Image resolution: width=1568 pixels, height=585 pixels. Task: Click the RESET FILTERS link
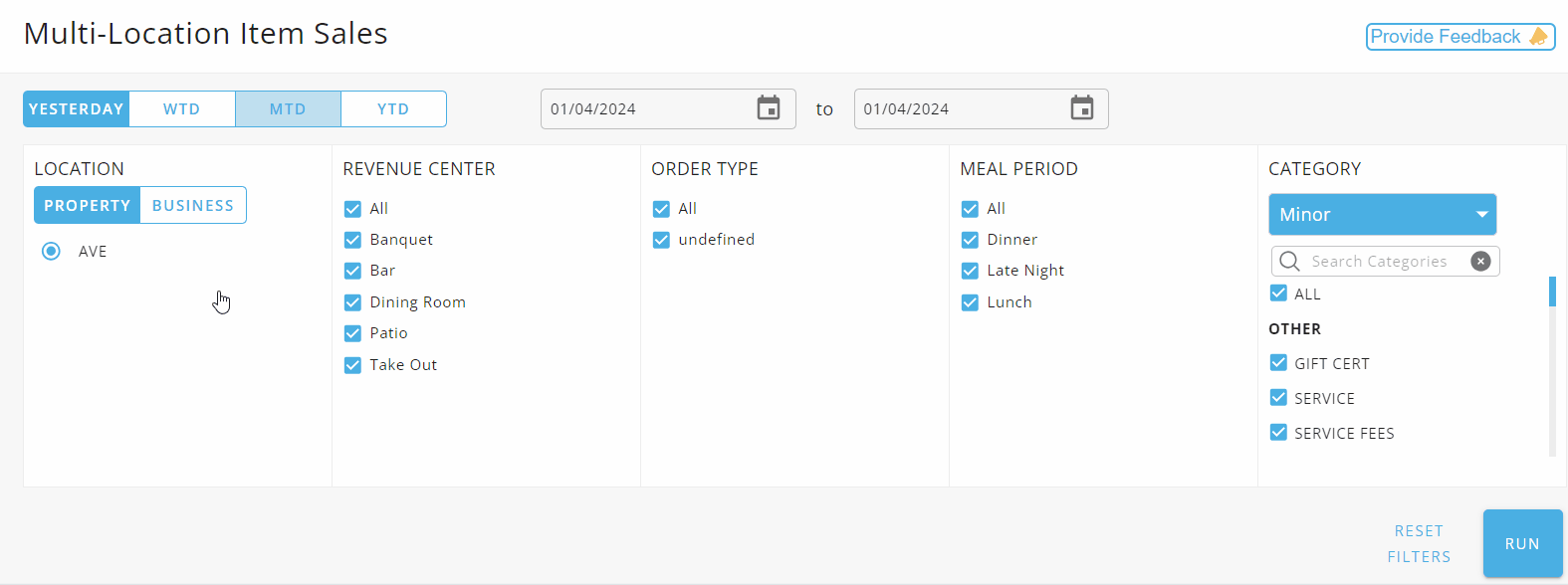pos(1419,543)
